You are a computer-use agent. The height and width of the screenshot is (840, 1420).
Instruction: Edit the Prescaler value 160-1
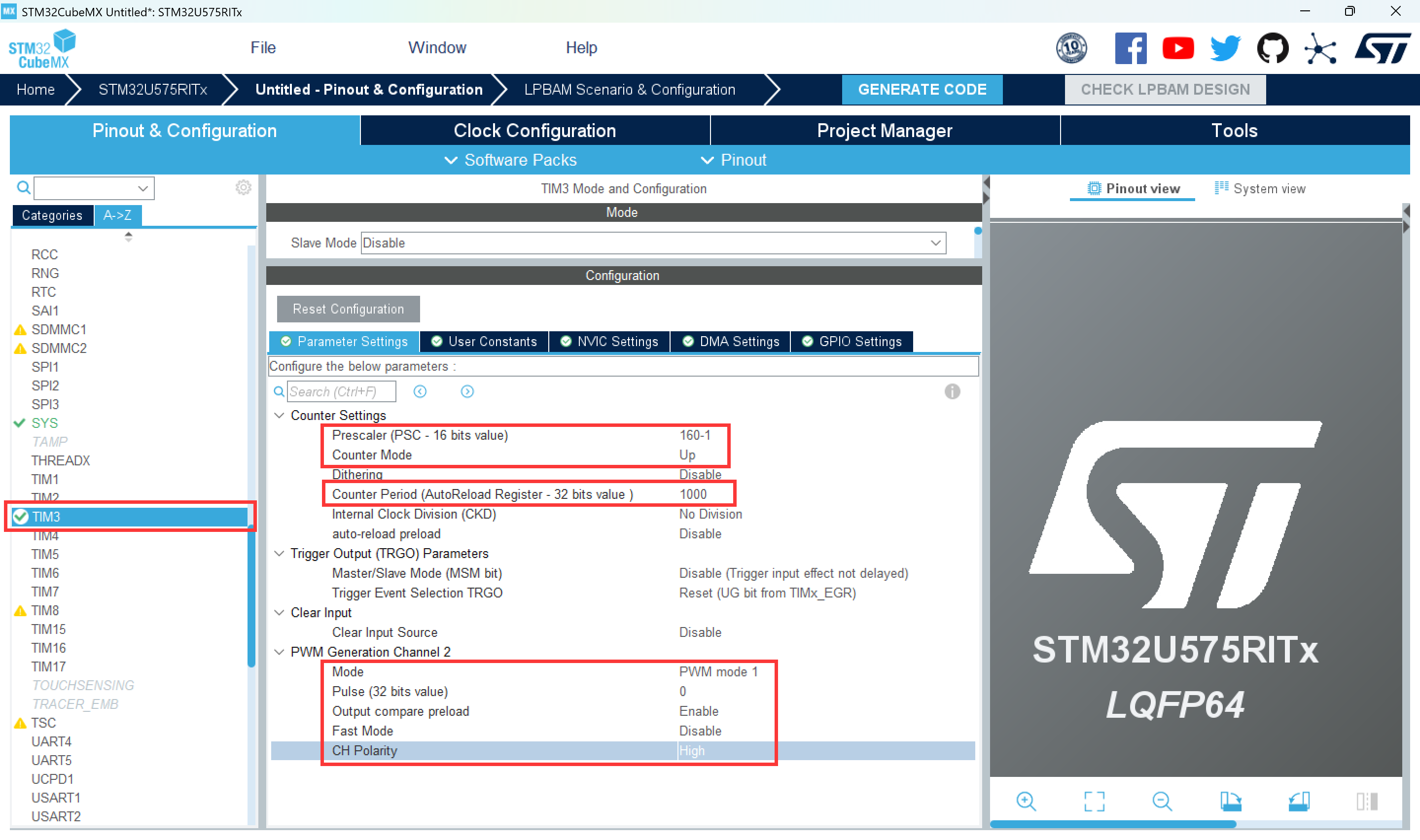point(694,435)
